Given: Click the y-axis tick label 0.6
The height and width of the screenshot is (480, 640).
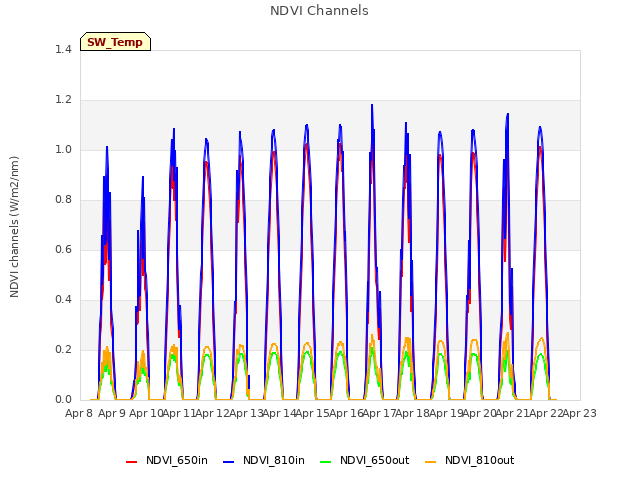Looking at the screenshot, I should coord(63,249).
